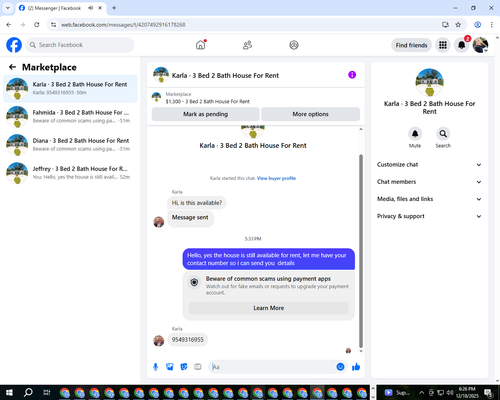Screen dimensions: 500x400
Task: Open the Facebook logo home link
Action: click(x=14, y=45)
